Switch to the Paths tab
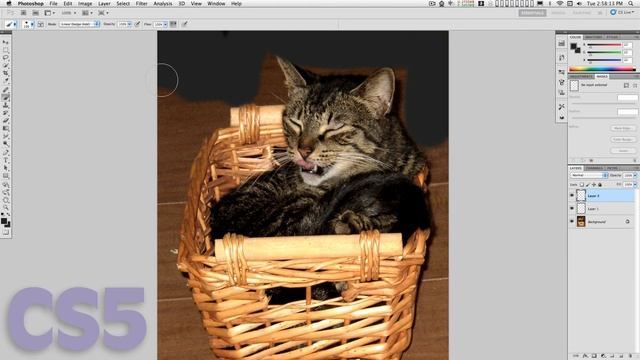This screenshot has width=640, height=360. (x=612, y=168)
